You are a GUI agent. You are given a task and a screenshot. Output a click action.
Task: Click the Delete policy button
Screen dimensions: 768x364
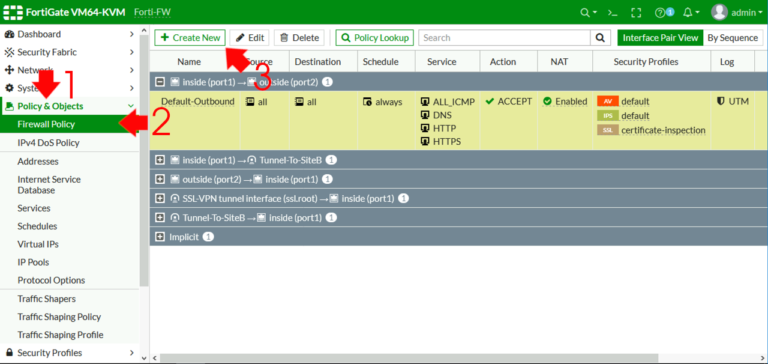[299, 38]
